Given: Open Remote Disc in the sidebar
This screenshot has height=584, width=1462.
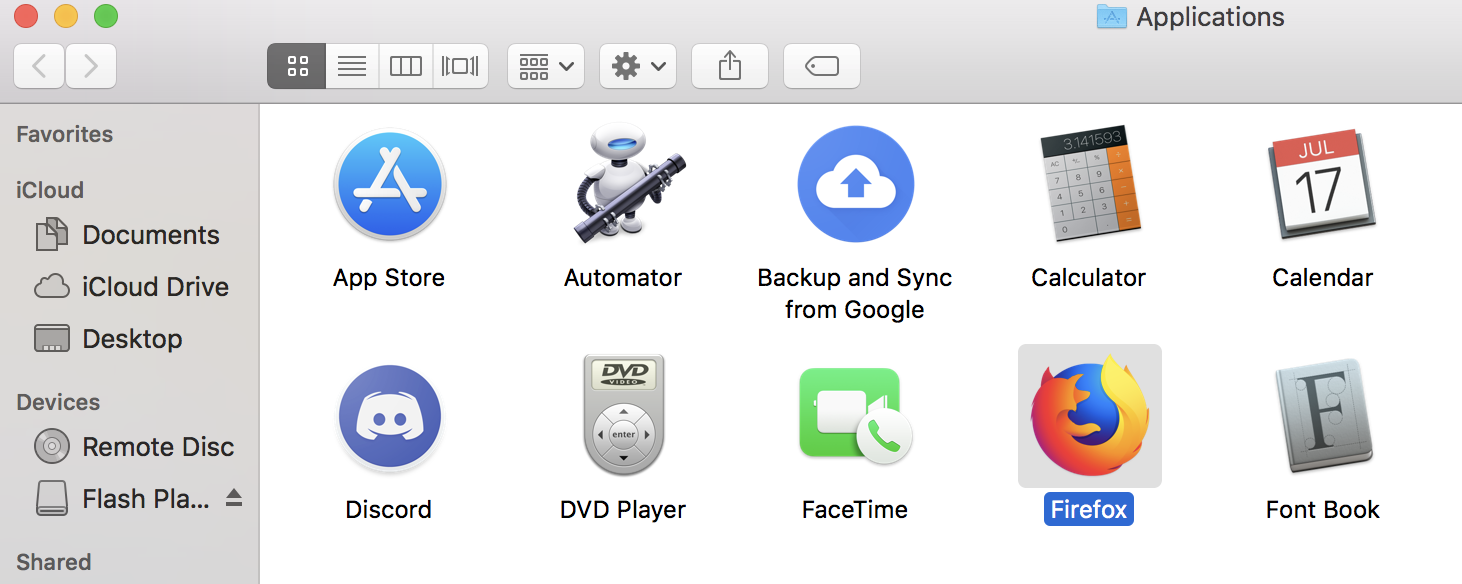Looking at the screenshot, I should click(134, 447).
